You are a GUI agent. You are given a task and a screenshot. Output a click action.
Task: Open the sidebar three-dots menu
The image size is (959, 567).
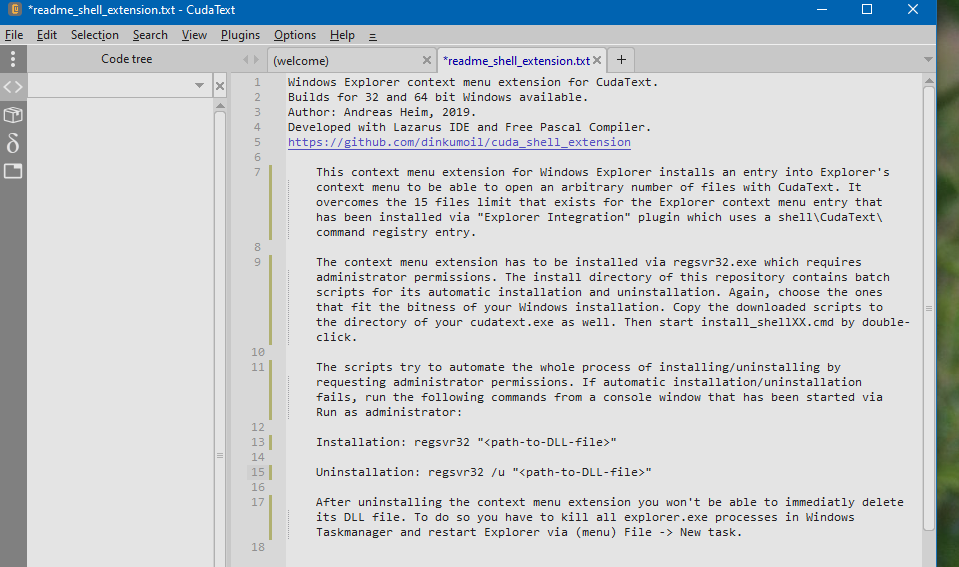point(12,60)
